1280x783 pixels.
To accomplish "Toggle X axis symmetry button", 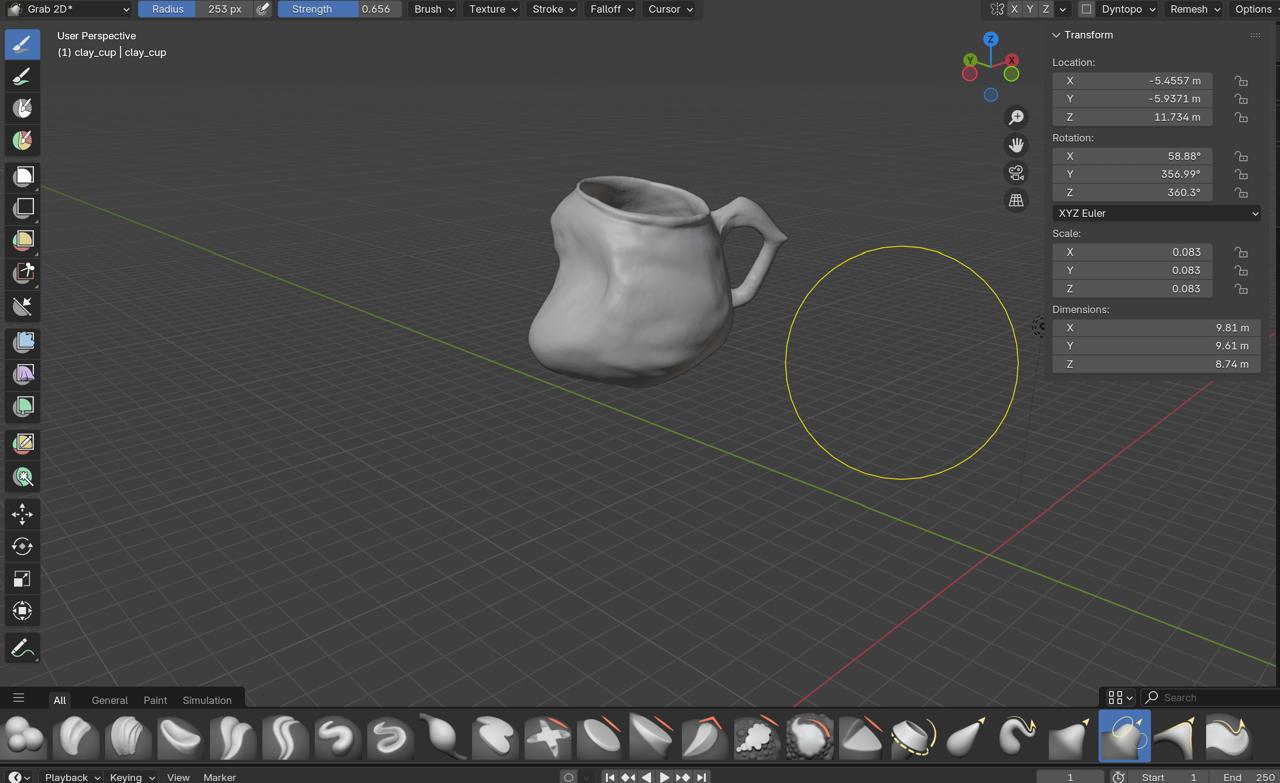I will click(x=1014, y=9).
